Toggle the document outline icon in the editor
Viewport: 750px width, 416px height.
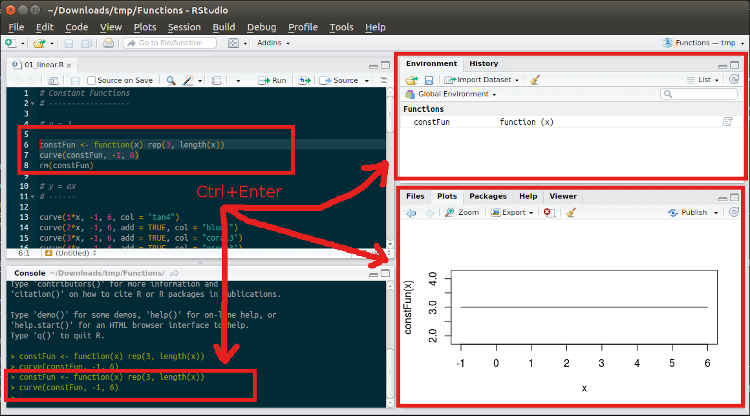pyautogui.click(x=384, y=80)
